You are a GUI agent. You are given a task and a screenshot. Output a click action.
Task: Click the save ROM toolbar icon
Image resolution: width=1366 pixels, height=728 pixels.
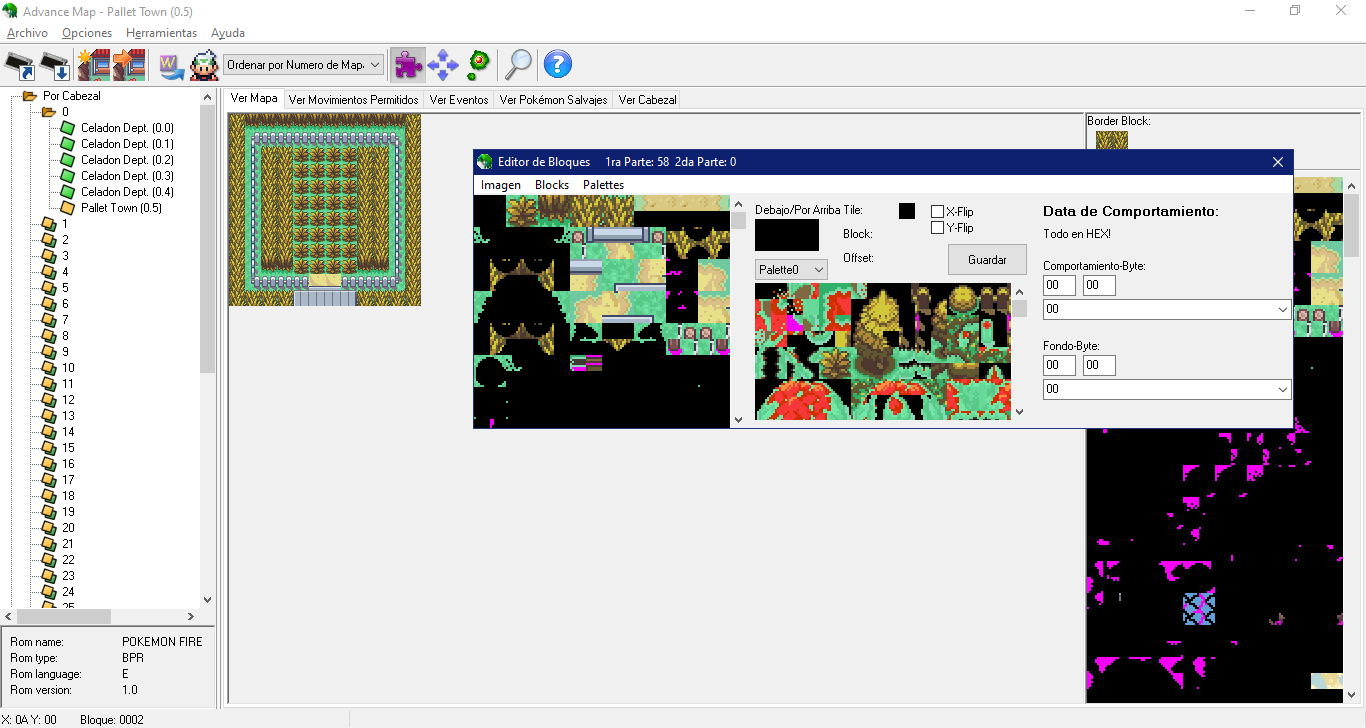click(x=54, y=65)
